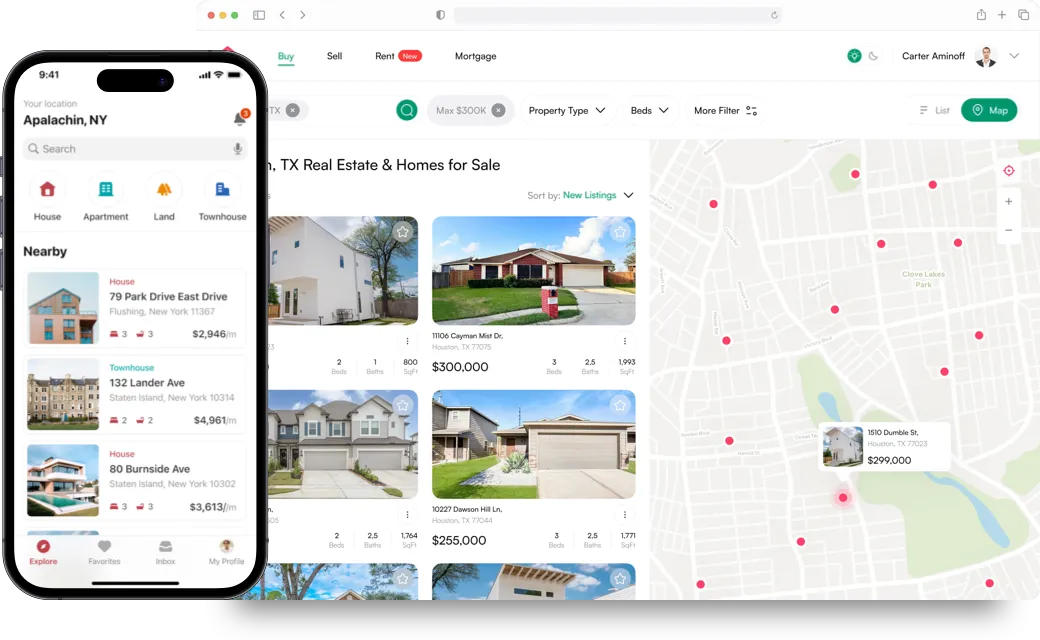This screenshot has height=640, width=1040.
Task: Click the notification bell in phone app
Action: click(239, 119)
